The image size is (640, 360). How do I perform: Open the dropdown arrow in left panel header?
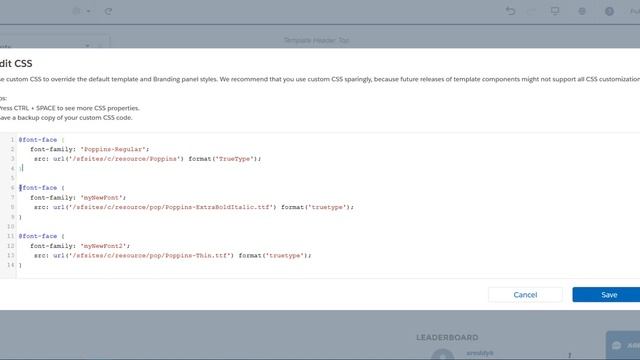click(x=87, y=46)
